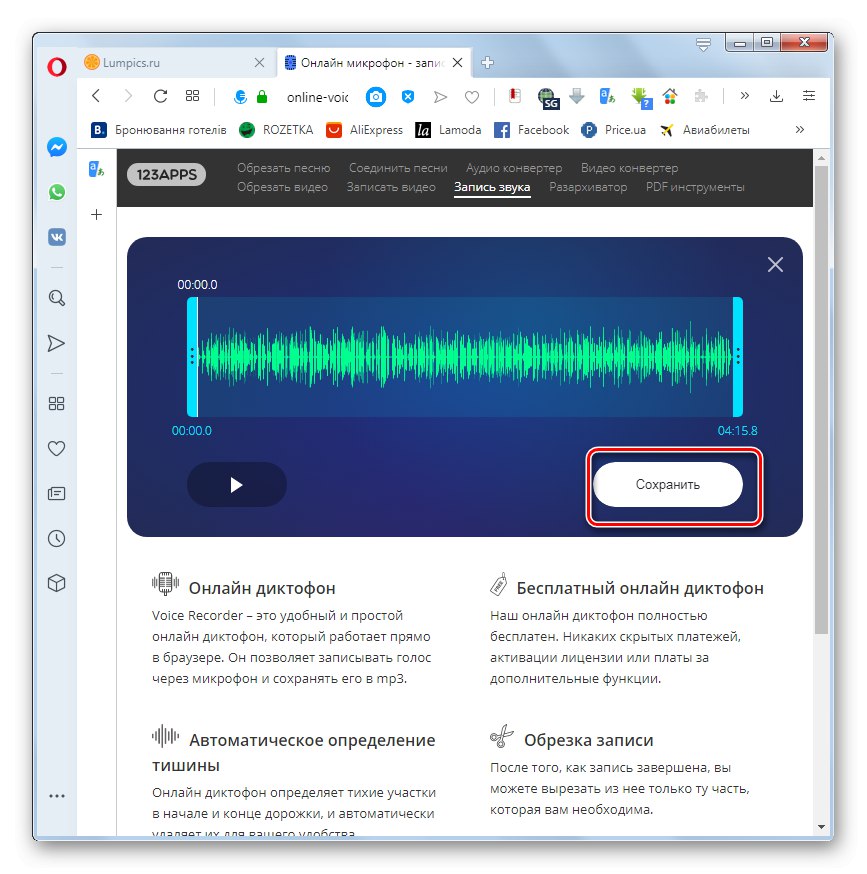Open Разархиватор menu item

pos(588,187)
